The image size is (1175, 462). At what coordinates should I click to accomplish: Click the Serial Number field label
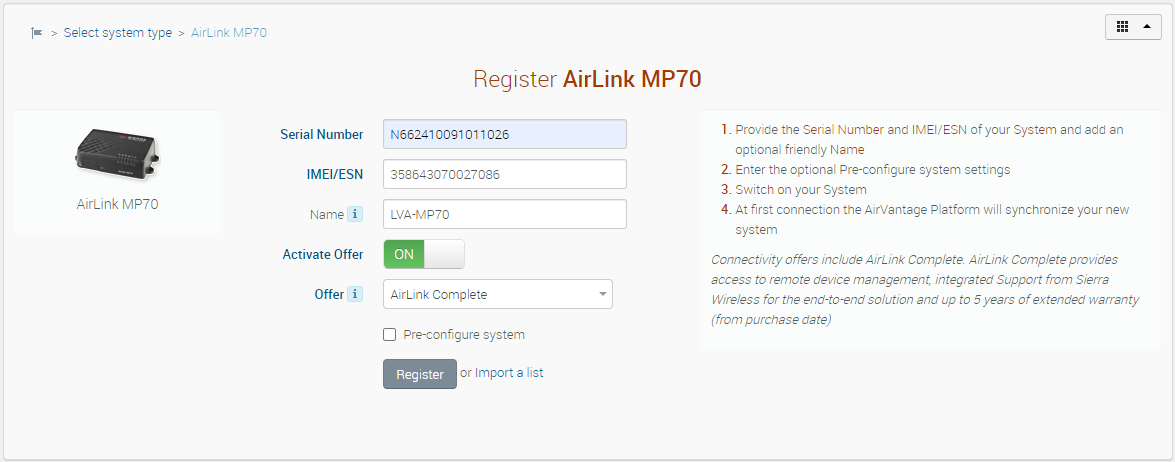pos(322,134)
